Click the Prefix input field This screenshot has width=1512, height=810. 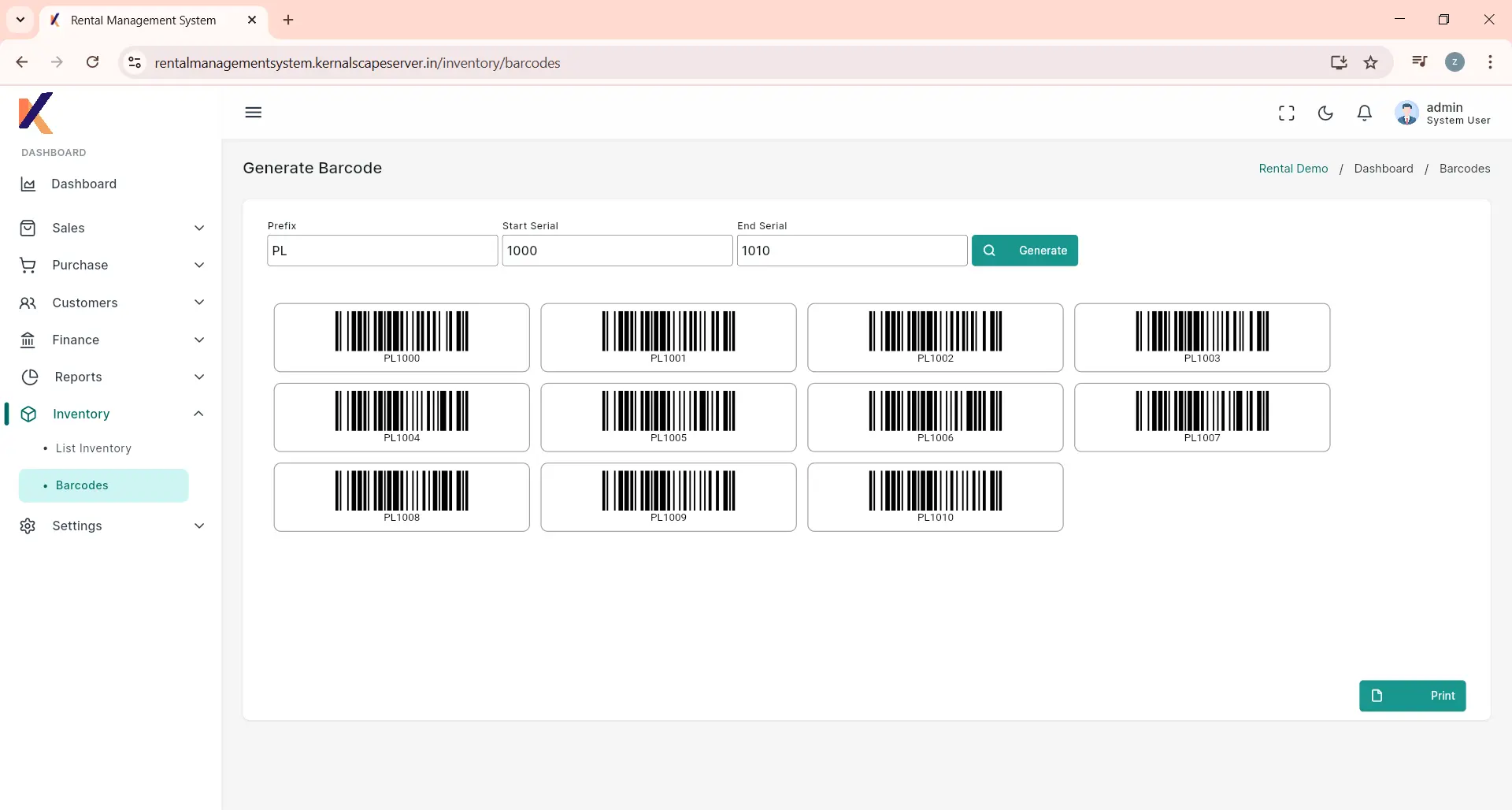click(383, 251)
